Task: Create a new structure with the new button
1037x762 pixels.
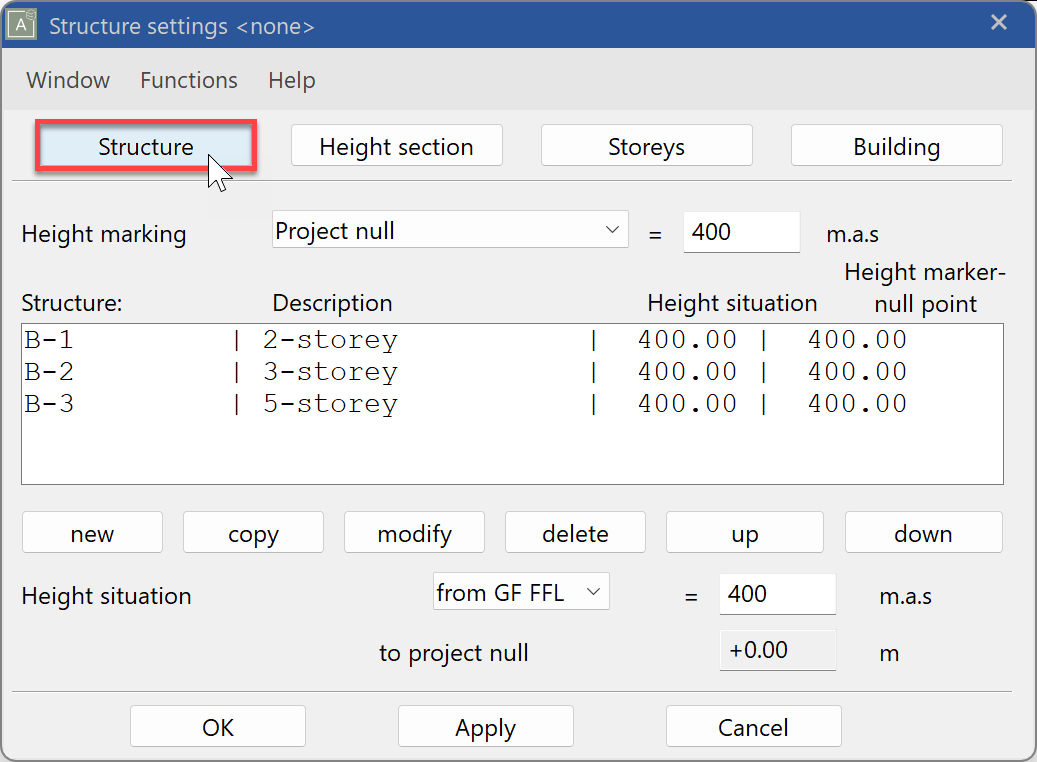Action: point(92,532)
